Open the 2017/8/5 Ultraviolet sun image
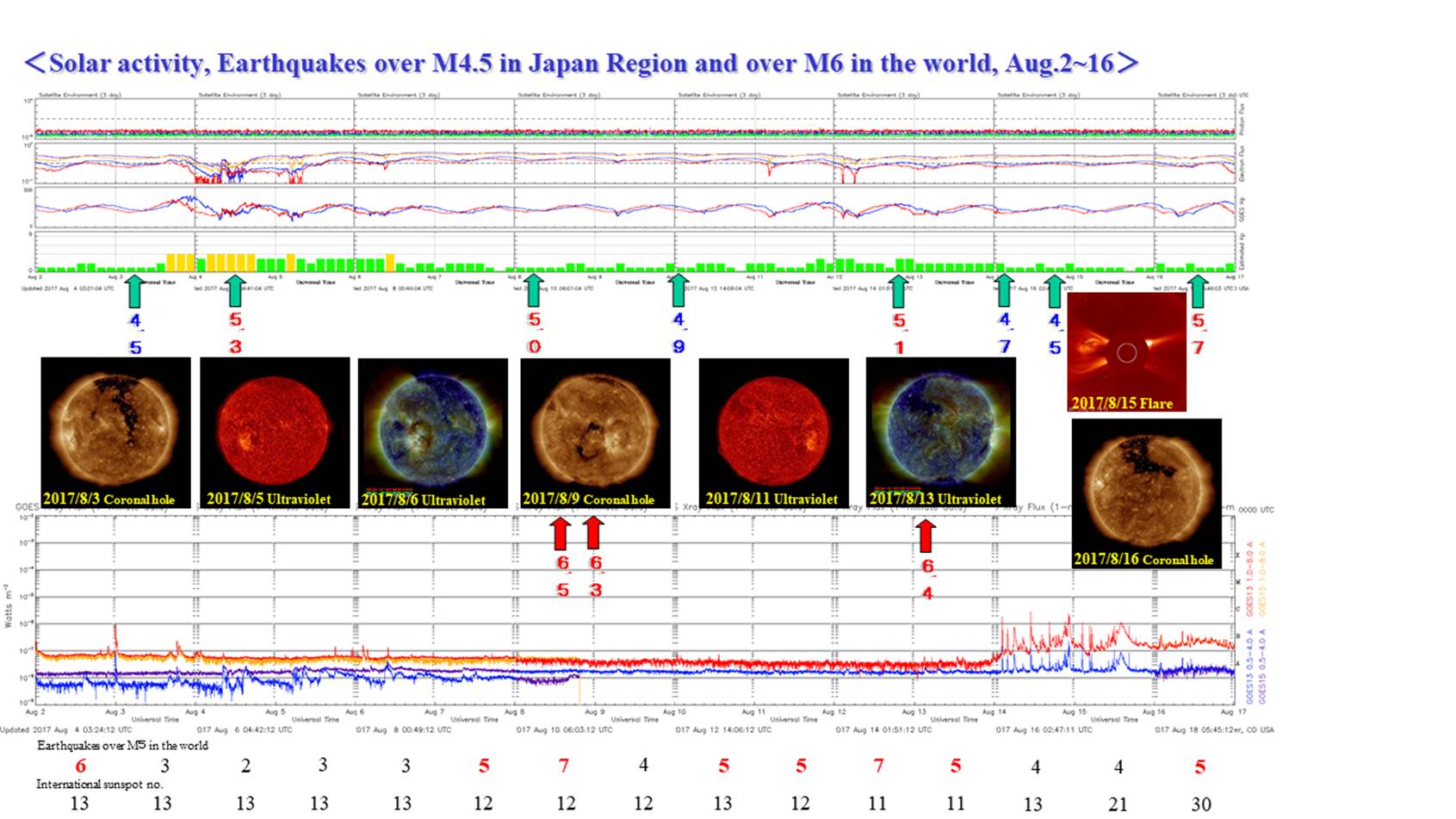The image size is (1456, 819). pos(275,432)
